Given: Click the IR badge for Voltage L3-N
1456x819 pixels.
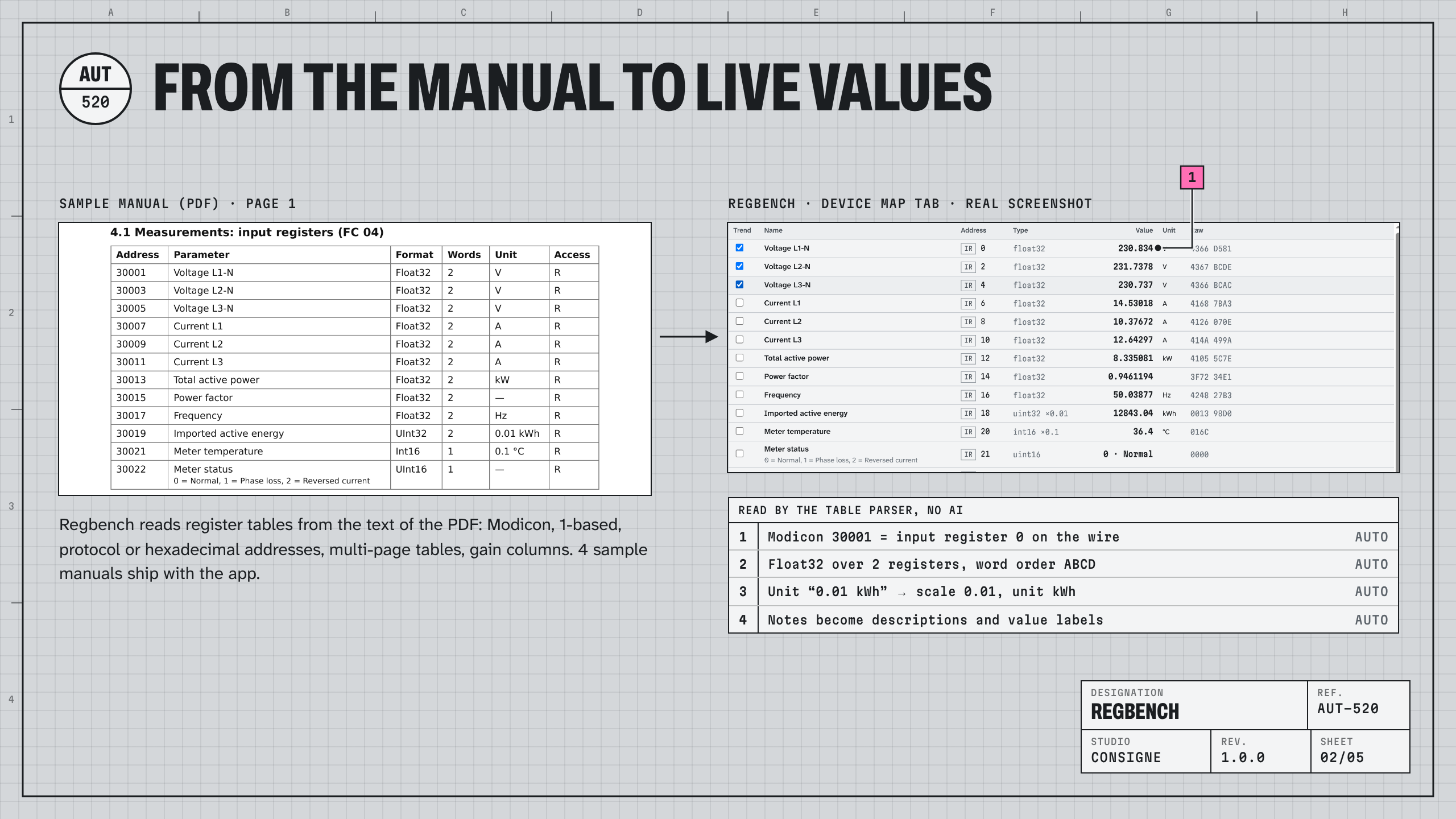Looking at the screenshot, I should 968,285.
